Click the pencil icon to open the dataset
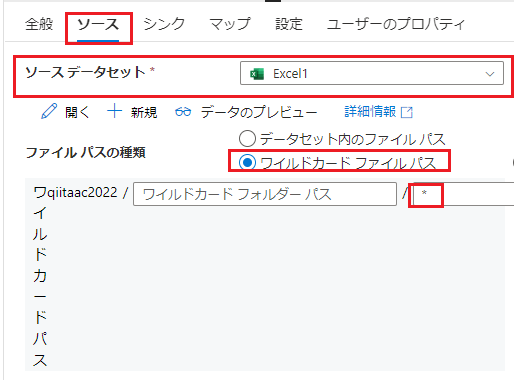Image resolution: width=514 pixels, height=380 pixels. [49, 111]
